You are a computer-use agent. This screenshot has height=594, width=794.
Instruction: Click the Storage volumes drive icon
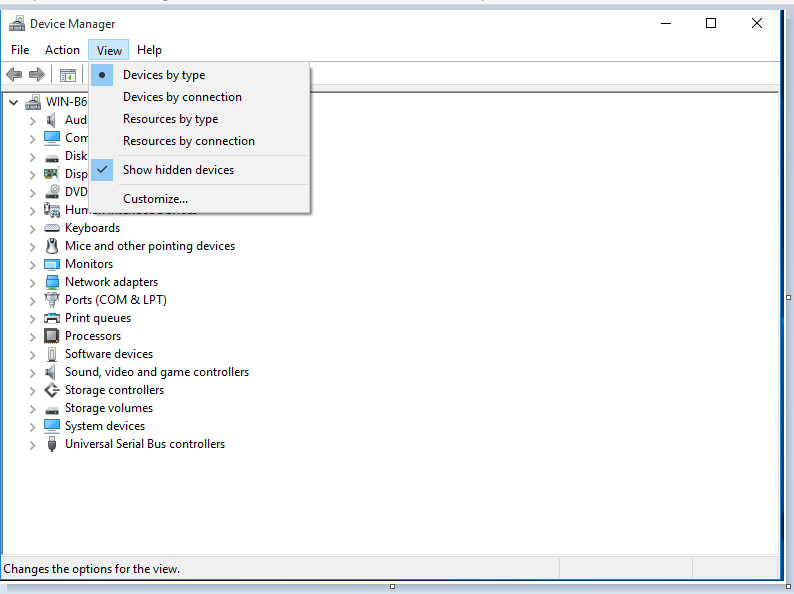[52, 410]
